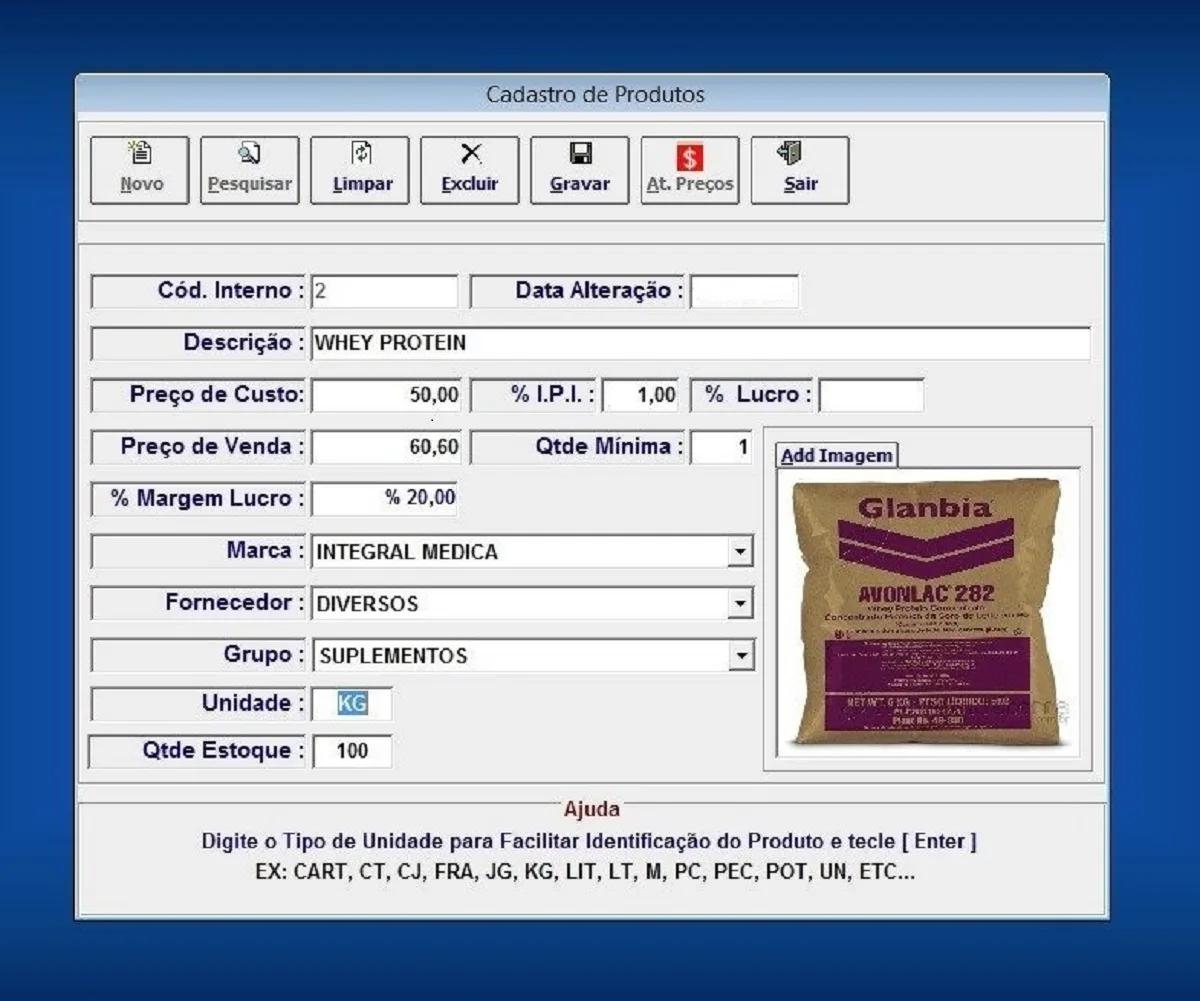Screen dimensions: 1200x1001
Task: Click the Qtde Estoque field
Action: coord(352,751)
